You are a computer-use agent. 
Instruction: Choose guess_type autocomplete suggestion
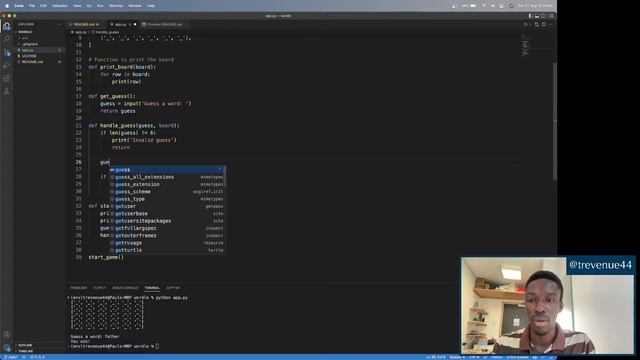[167, 199]
